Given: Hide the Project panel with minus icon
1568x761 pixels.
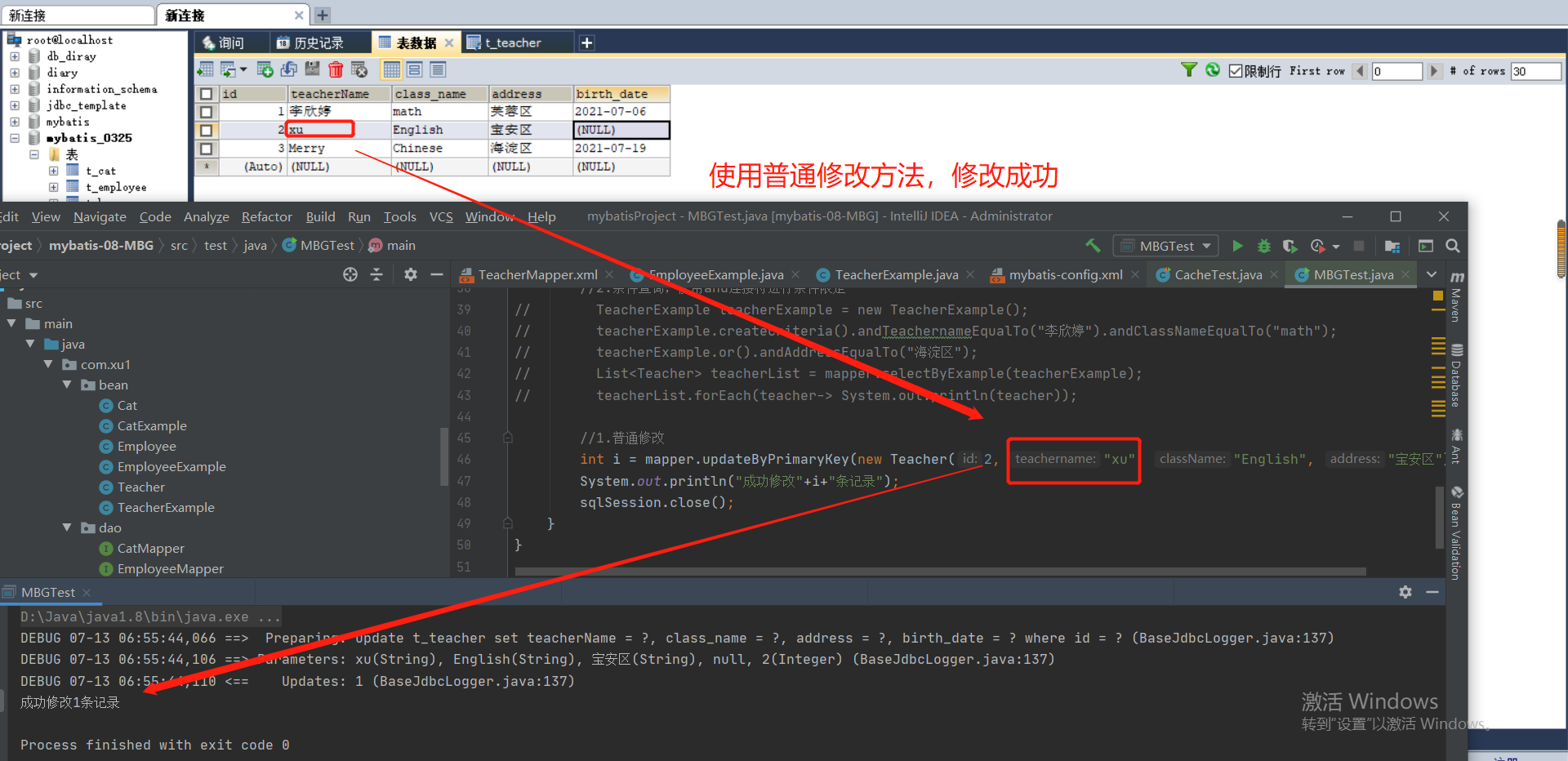Looking at the screenshot, I should pyautogui.click(x=437, y=274).
